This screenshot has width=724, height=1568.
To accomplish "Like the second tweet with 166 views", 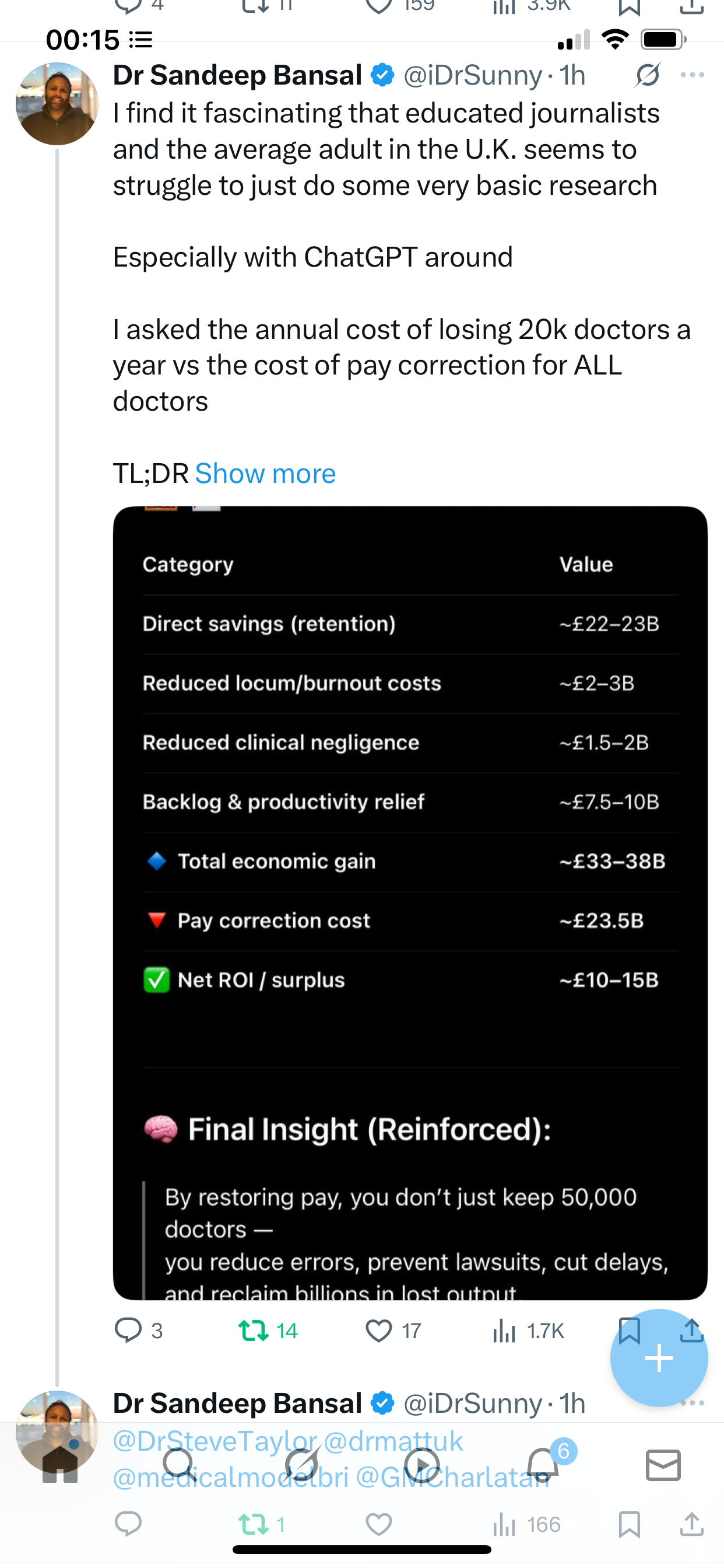I will (x=378, y=1524).
